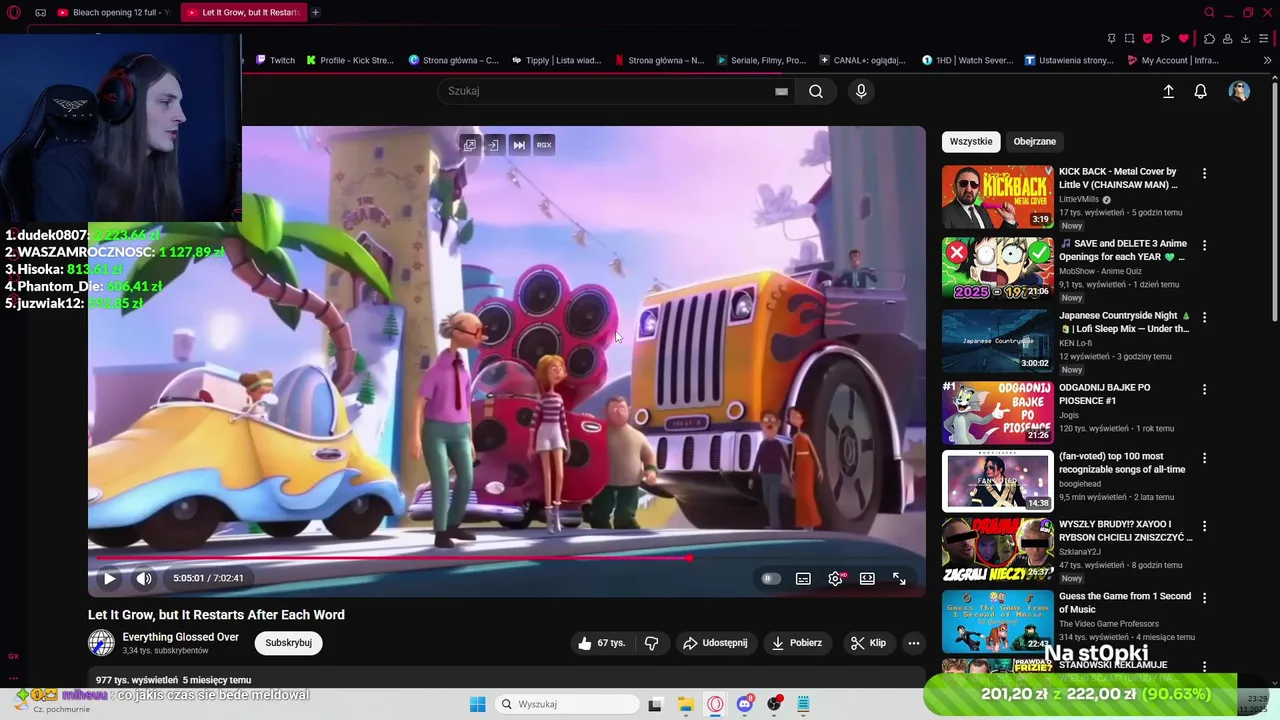Open 'Guess the Game from 1 Second' title
This screenshot has width=1280, height=720.
click(x=1125, y=603)
